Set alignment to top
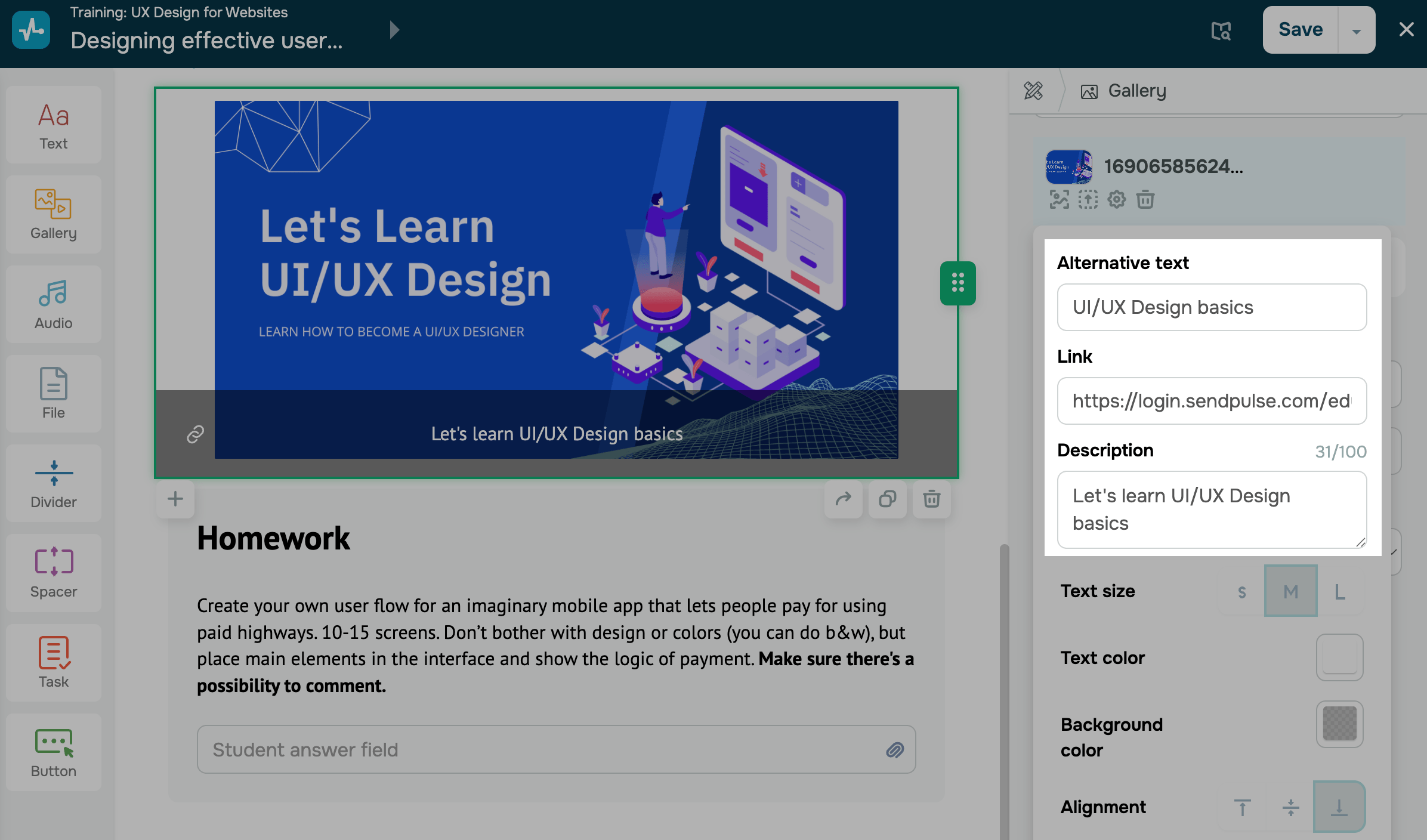1427x840 pixels. click(1242, 807)
